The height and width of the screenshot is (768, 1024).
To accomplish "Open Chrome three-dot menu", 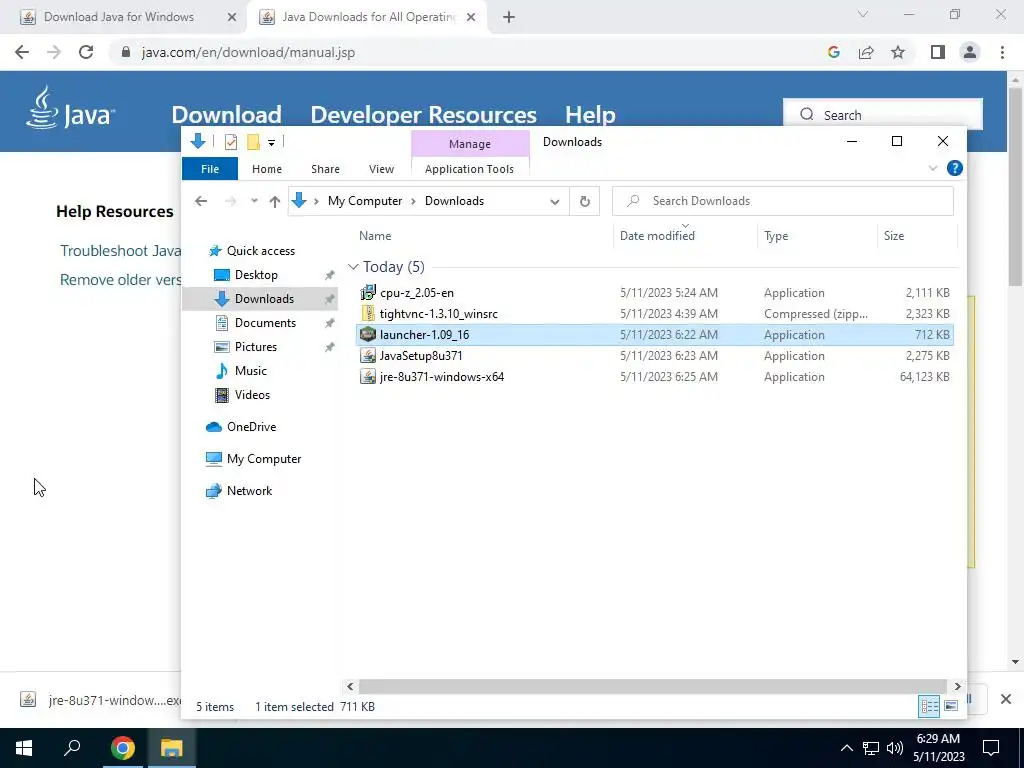I will pos(1002,52).
